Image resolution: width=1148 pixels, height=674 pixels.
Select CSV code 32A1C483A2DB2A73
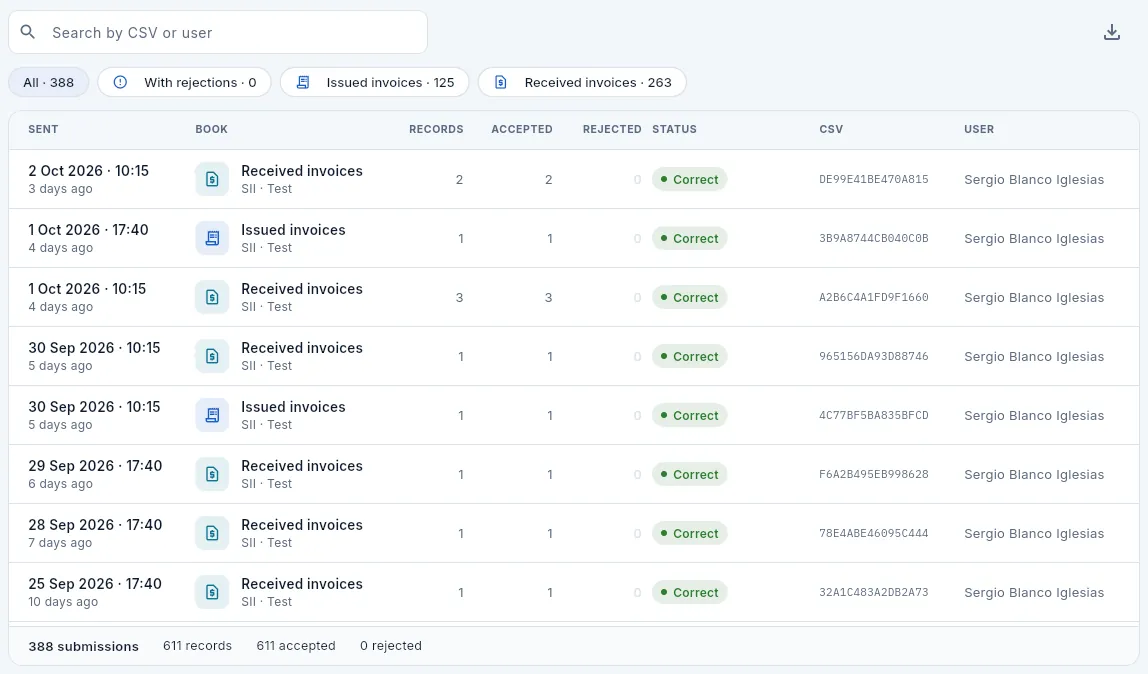tap(873, 593)
